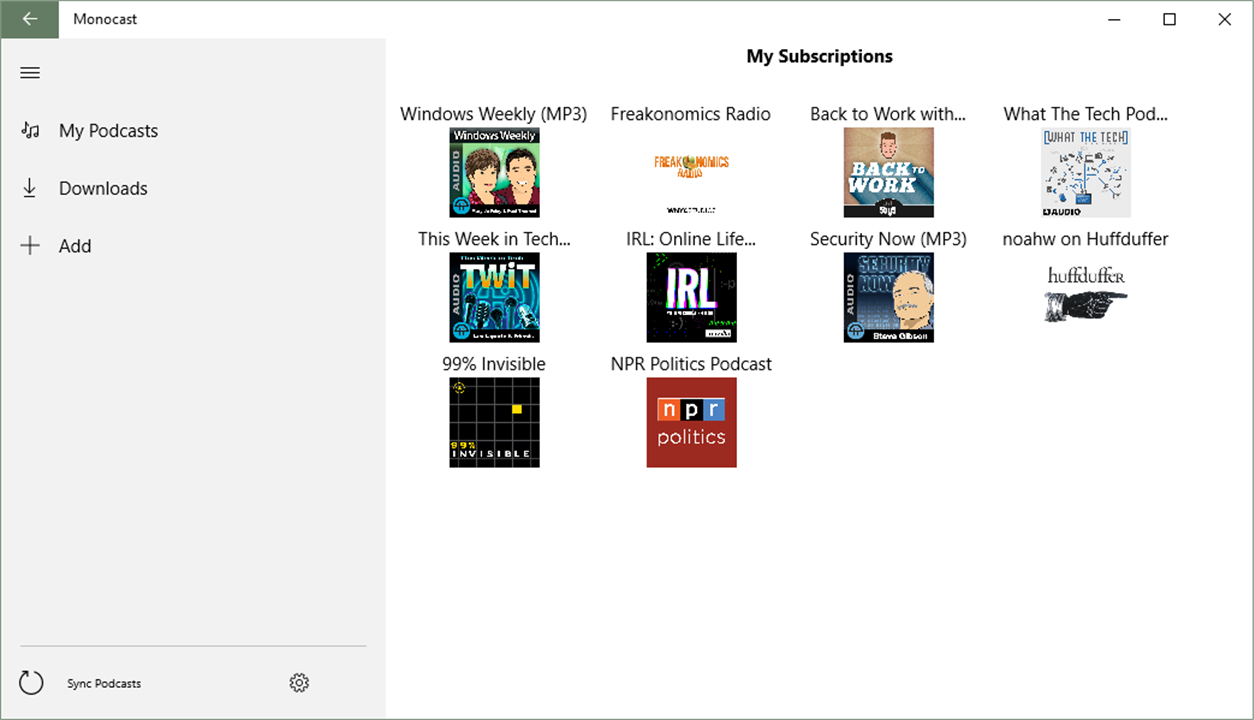Open My Podcasts section
Viewport: 1254px width, 720px height.
[108, 131]
